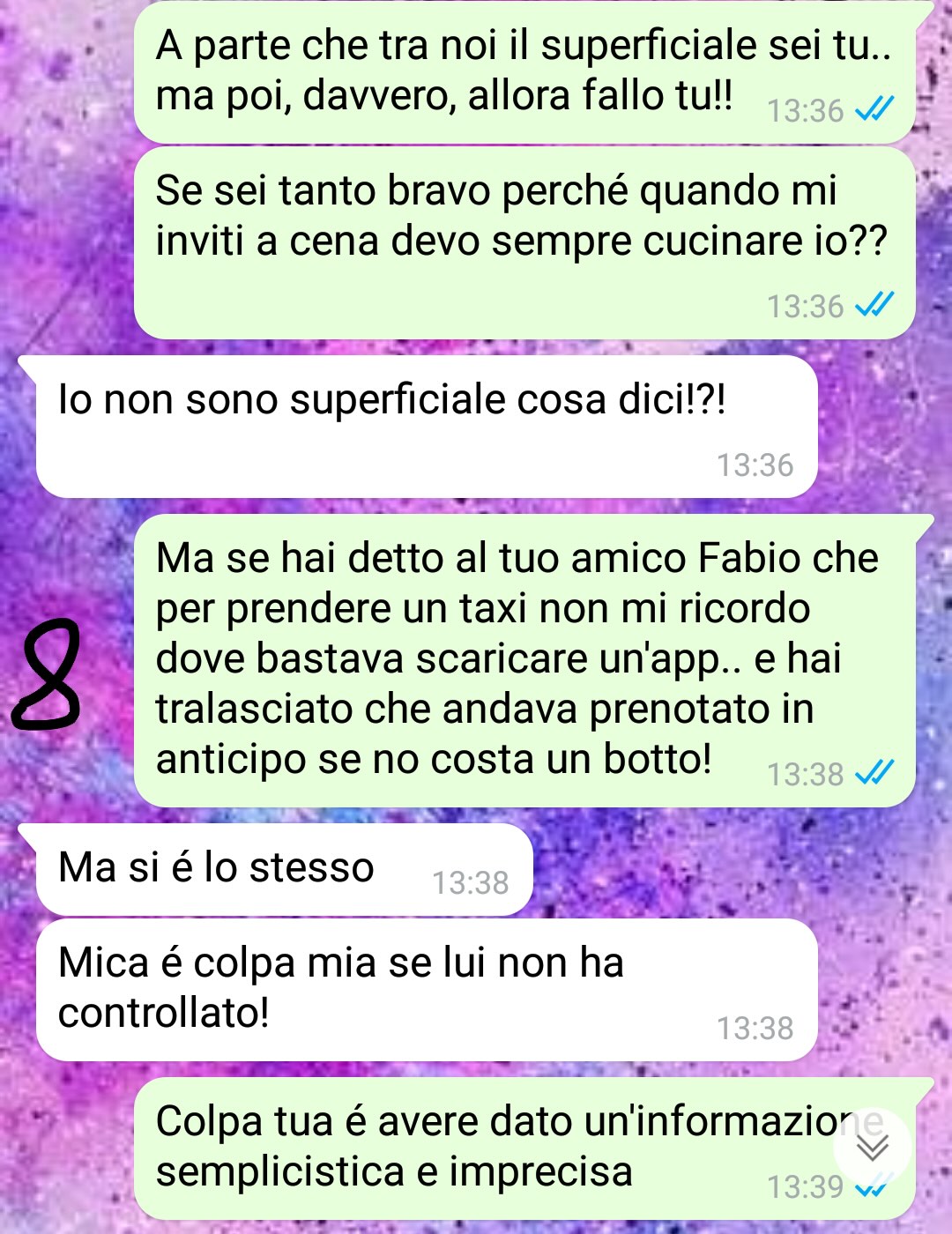The height and width of the screenshot is (1234, 952).
Task: Tap read ticks on the Fabio taxi message
Action: click(875, 773)
